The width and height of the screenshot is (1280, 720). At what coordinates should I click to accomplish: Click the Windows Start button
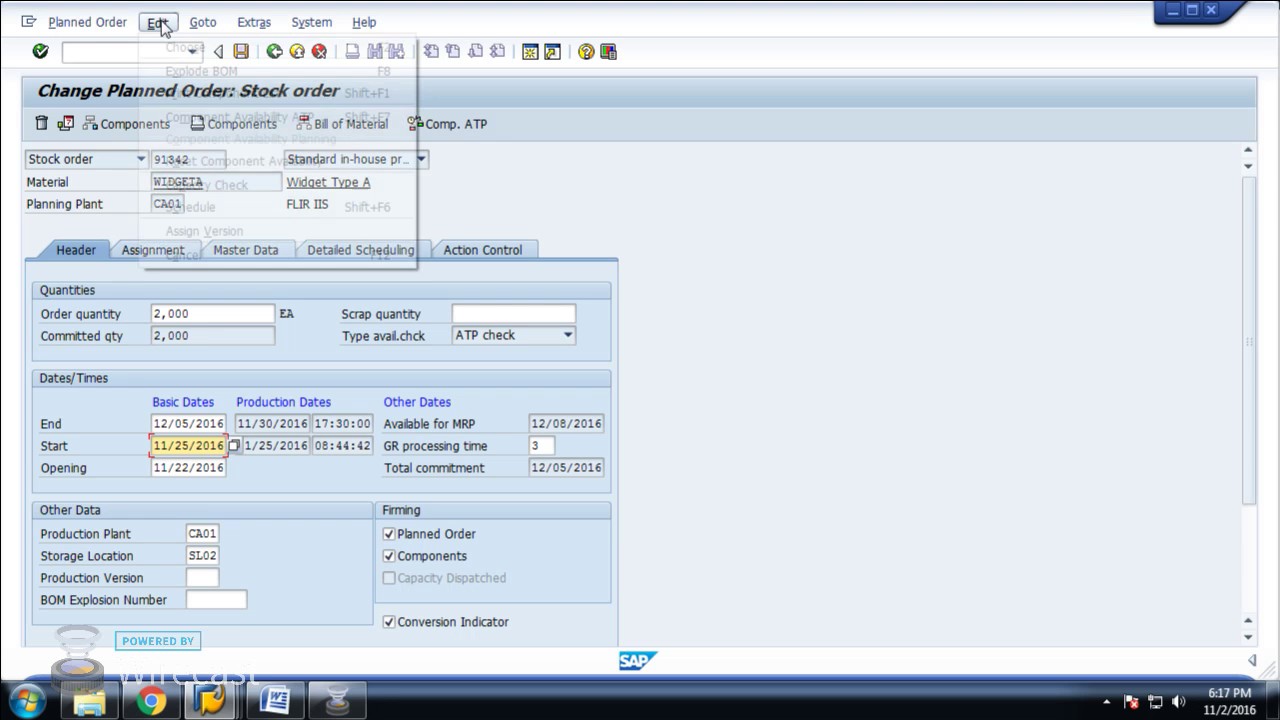27,700
